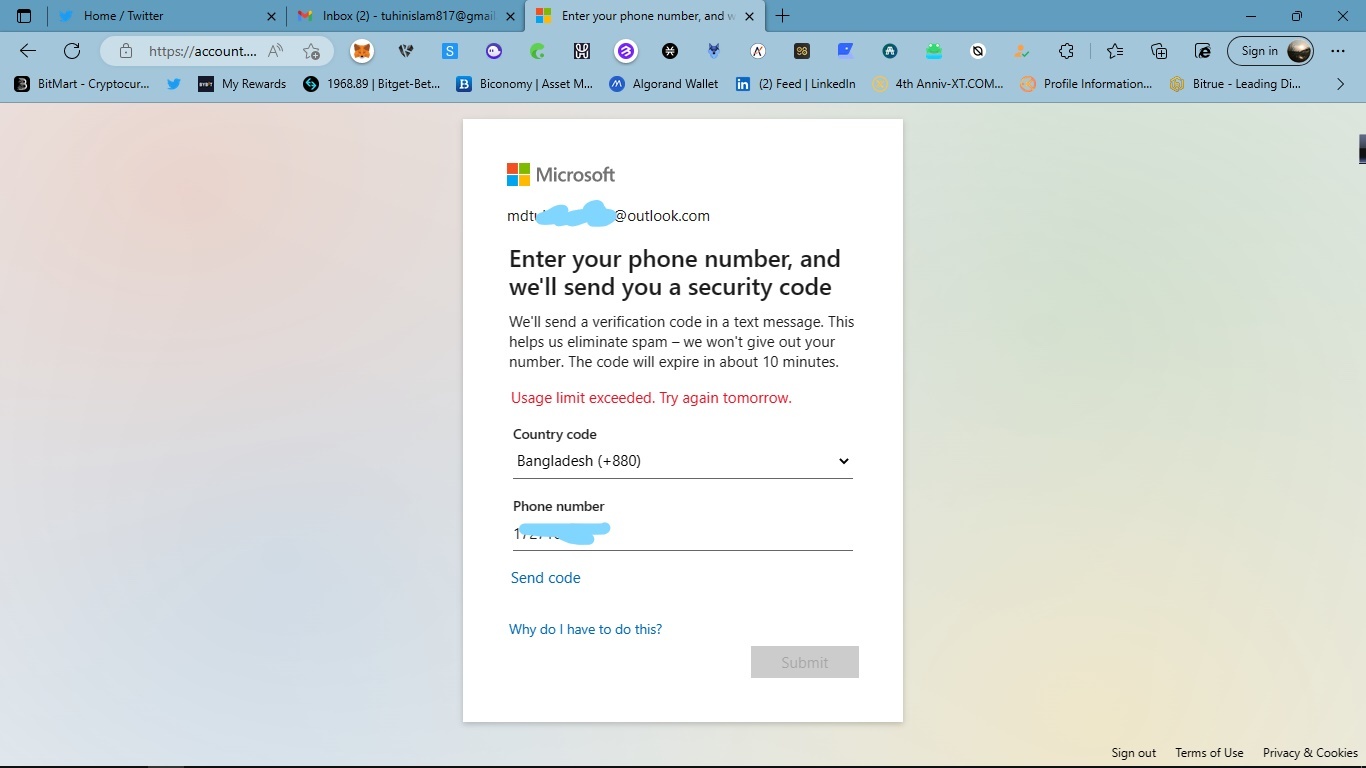The height and width of the screenshot is (768, 1366).
Task: Click the Send code link
Action: (546, 578)
